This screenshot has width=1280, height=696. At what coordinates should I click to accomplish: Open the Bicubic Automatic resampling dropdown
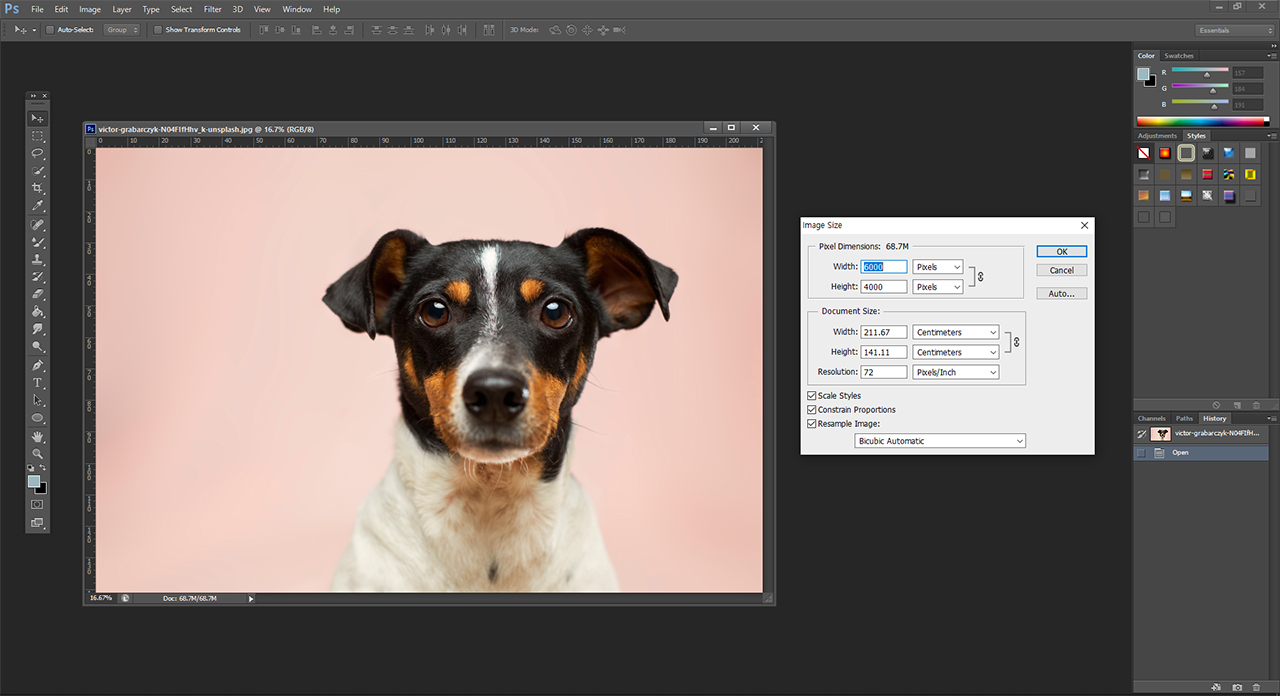940,441
